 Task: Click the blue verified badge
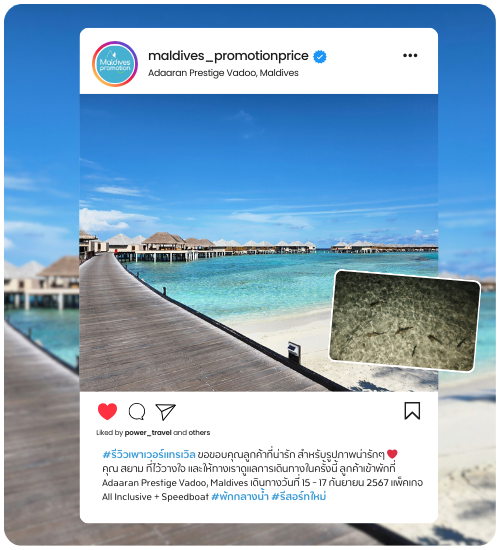pos(319,56)
